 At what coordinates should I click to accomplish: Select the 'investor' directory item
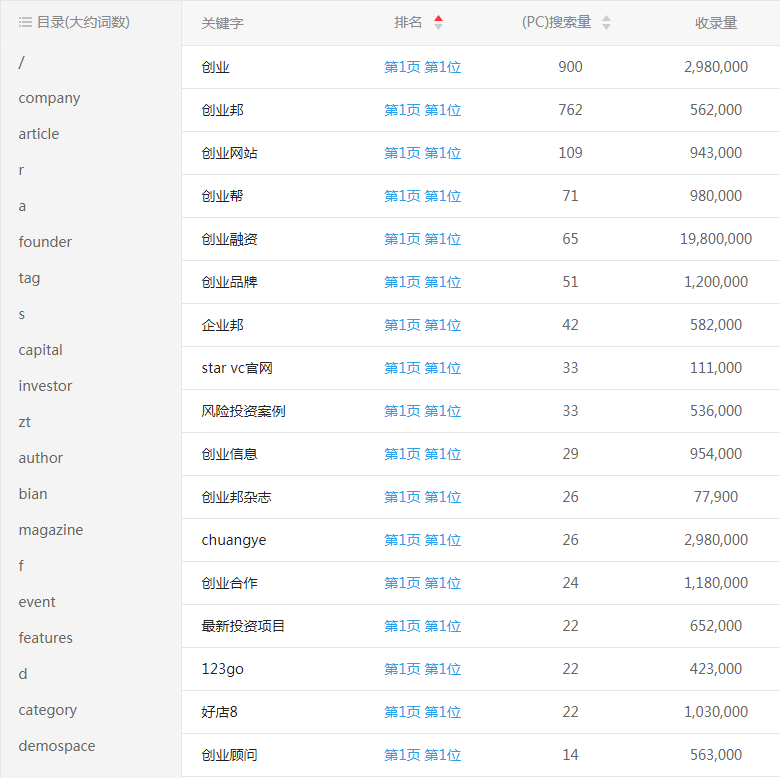point(45,386)
